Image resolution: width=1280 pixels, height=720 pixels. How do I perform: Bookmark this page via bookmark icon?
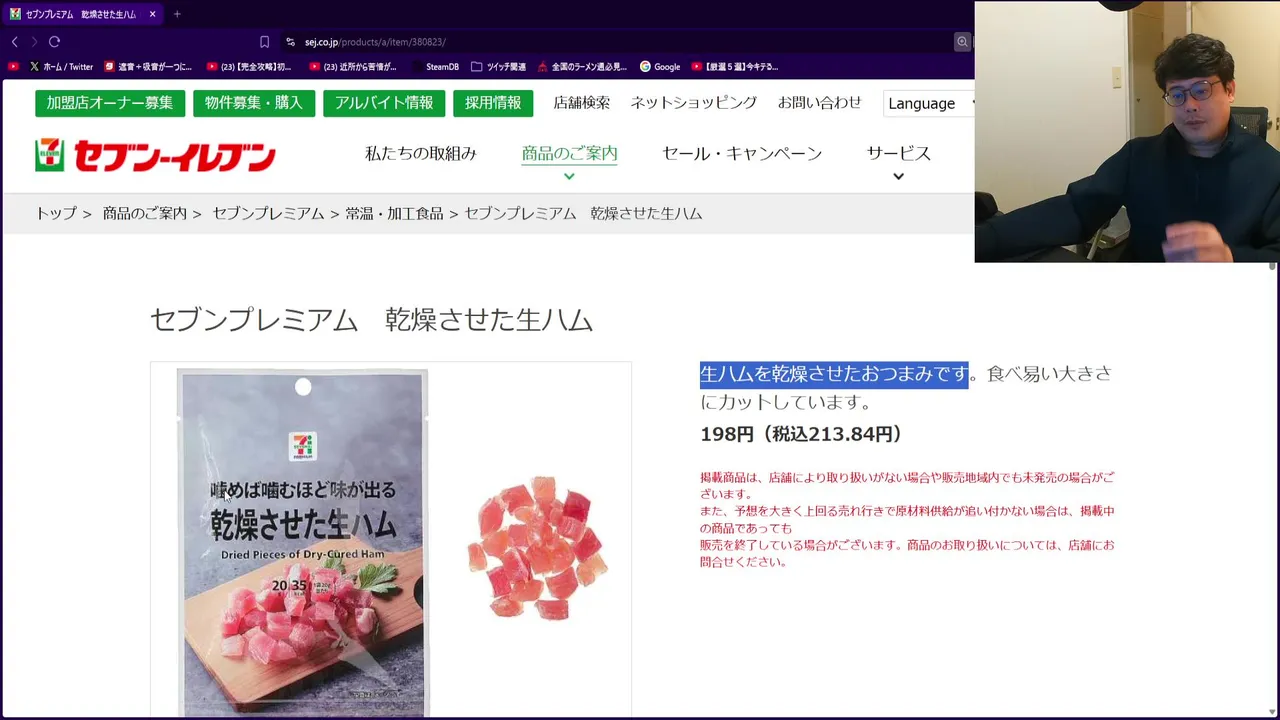pos(264,42)
